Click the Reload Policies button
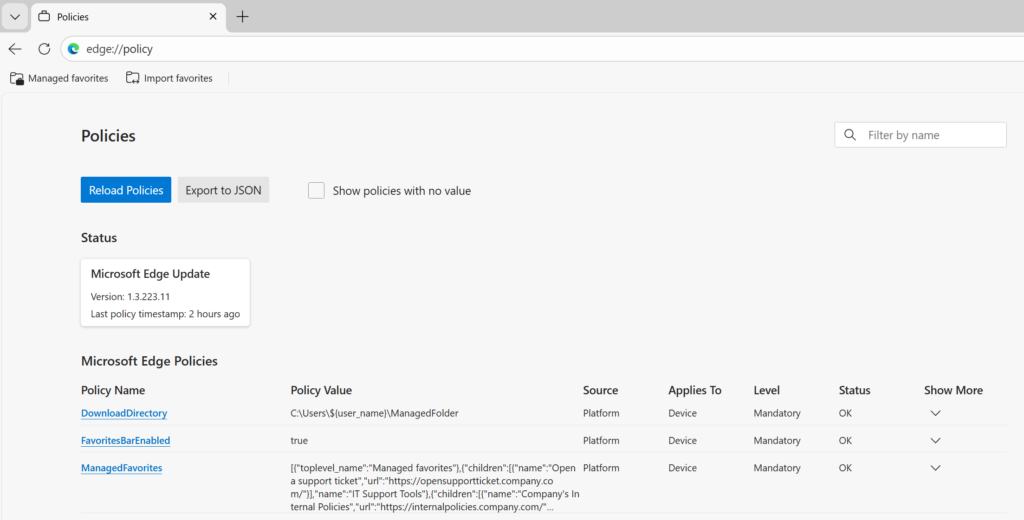The height and width of the screenshot is (520, 1024). click(x=126, y=190)
